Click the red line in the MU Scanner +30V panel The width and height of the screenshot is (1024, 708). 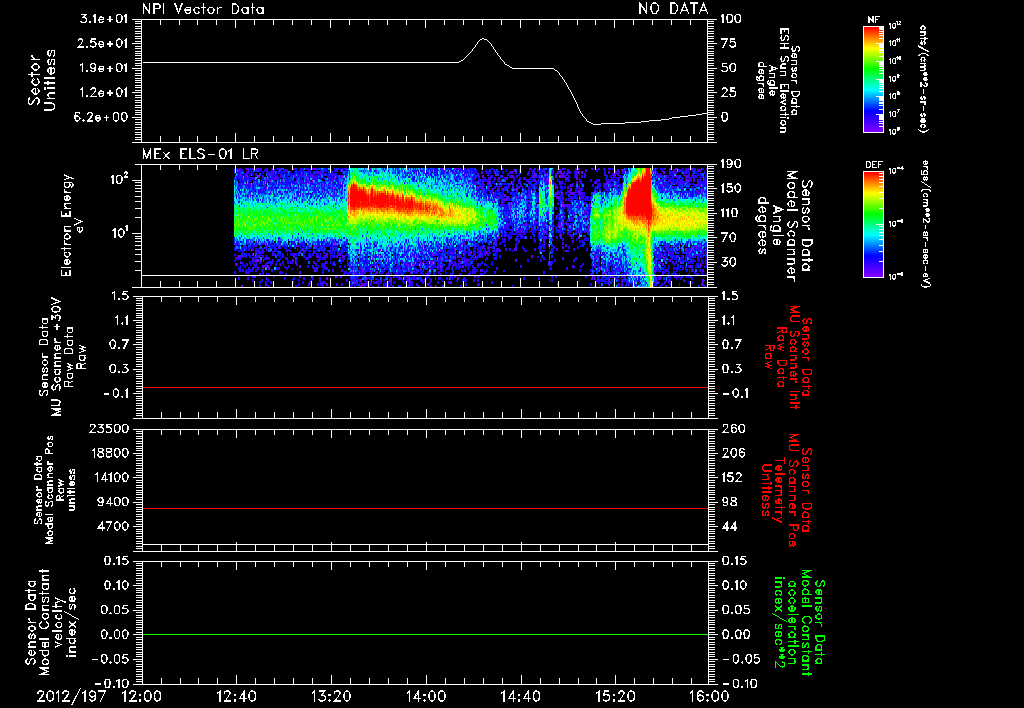coord(425,387)
